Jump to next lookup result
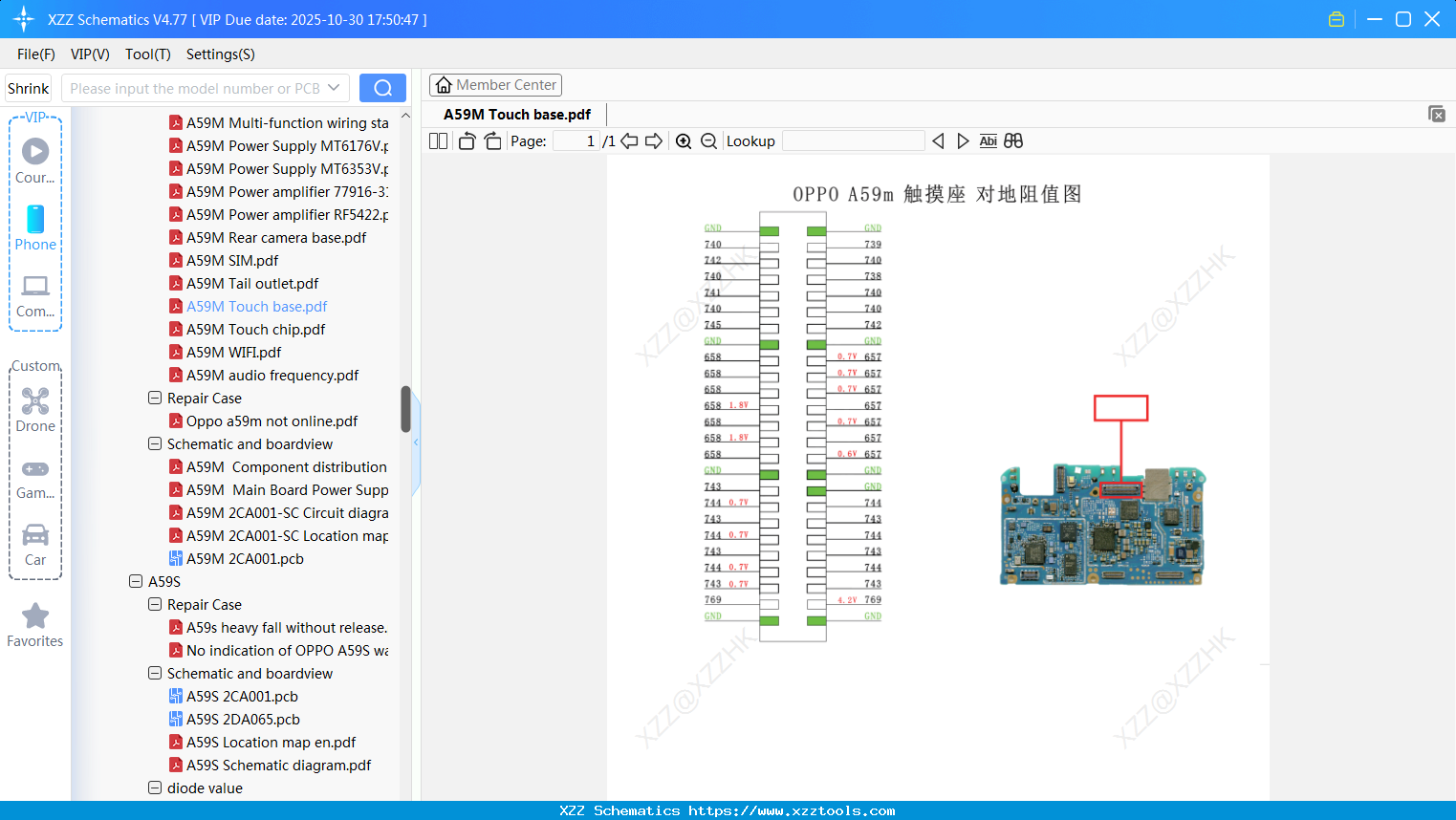 (x=963, y=141)
